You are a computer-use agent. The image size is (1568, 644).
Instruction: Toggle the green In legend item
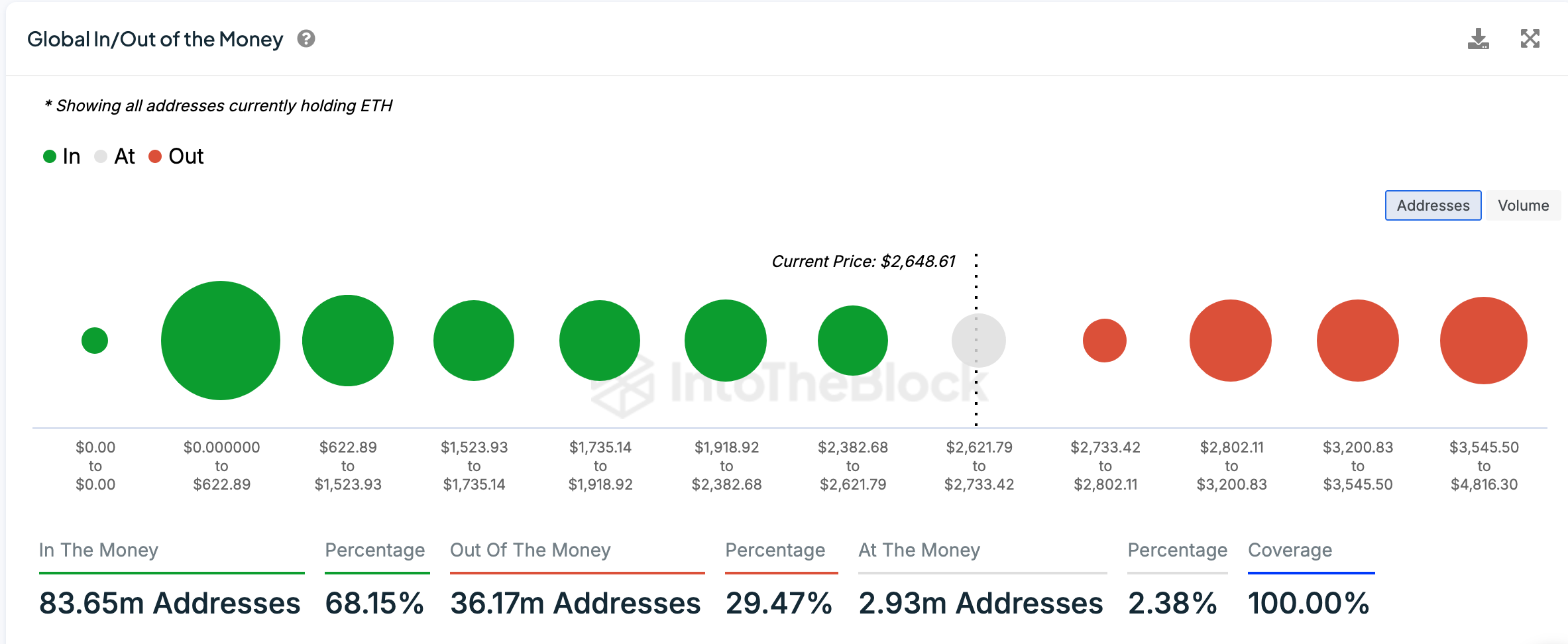pos(62,156)
